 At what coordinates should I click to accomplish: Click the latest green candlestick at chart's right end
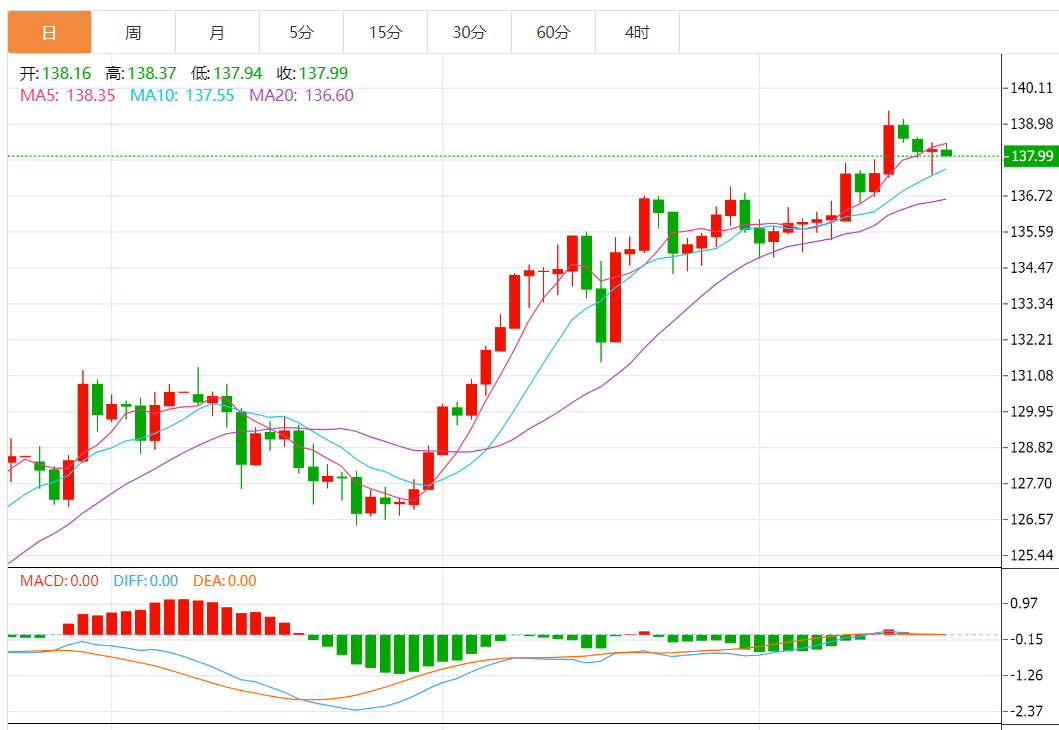point(946,152)
